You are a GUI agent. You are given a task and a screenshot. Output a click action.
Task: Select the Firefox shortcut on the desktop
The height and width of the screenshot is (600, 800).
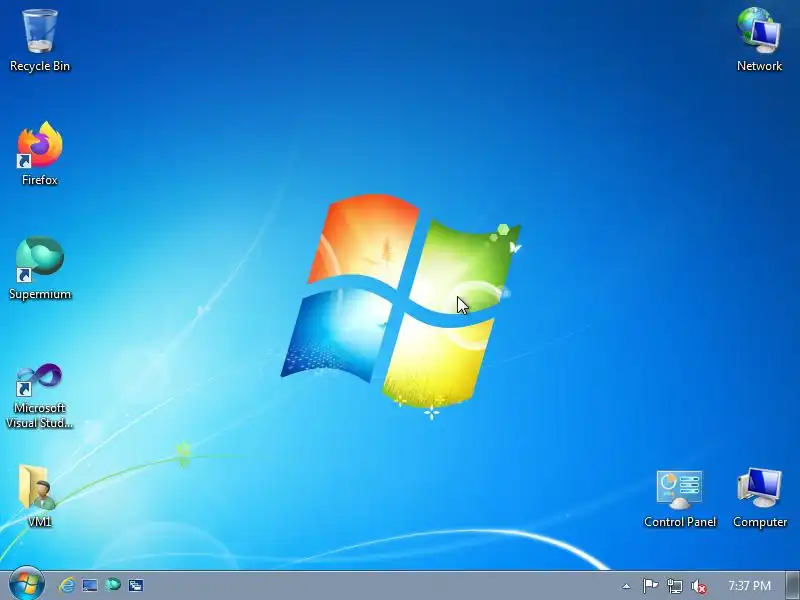click(40, 153)
